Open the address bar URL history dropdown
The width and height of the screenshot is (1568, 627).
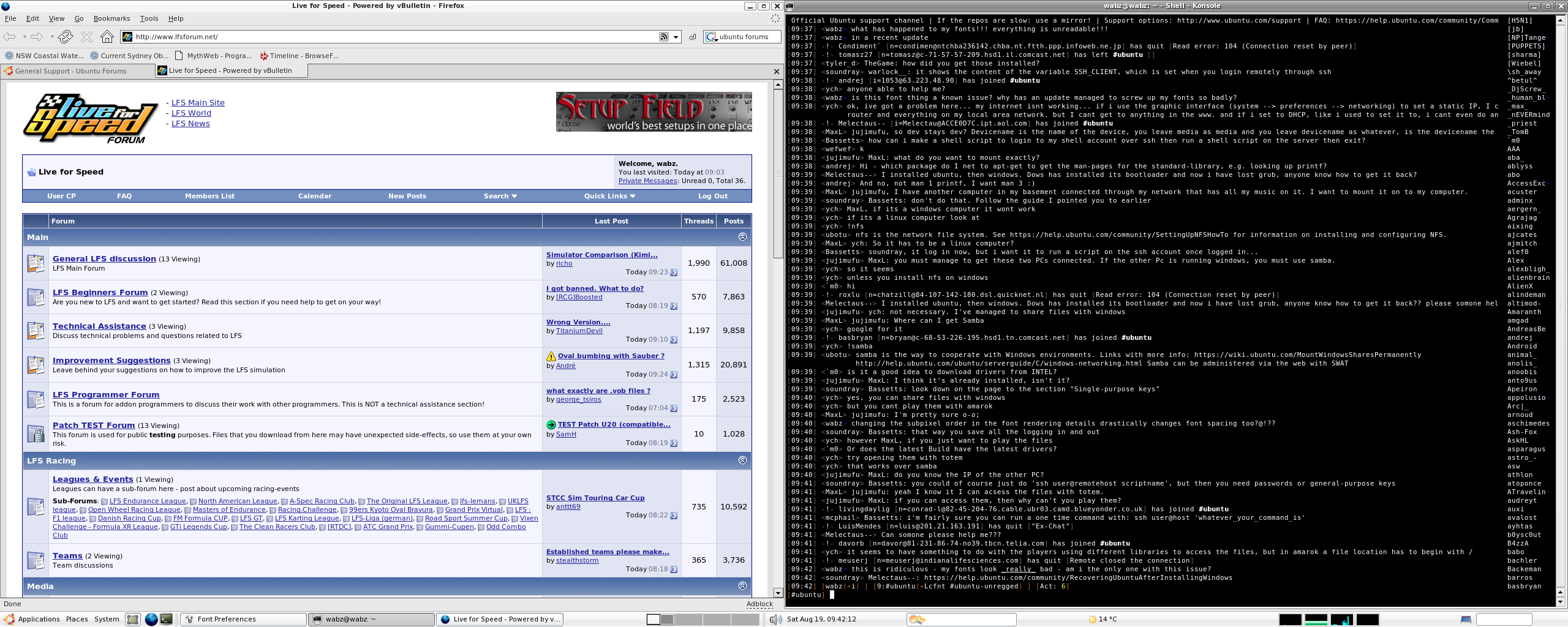pyautogui.click(x=676, y=37)
